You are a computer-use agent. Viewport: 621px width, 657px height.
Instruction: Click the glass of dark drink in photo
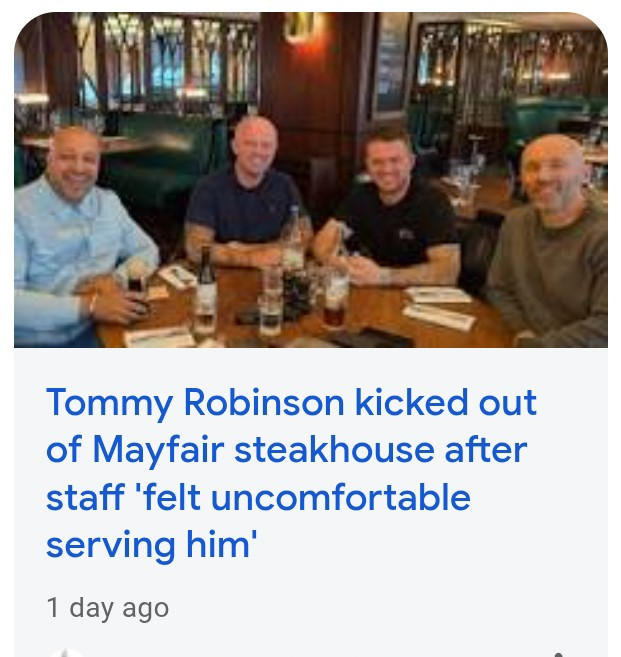336,300
